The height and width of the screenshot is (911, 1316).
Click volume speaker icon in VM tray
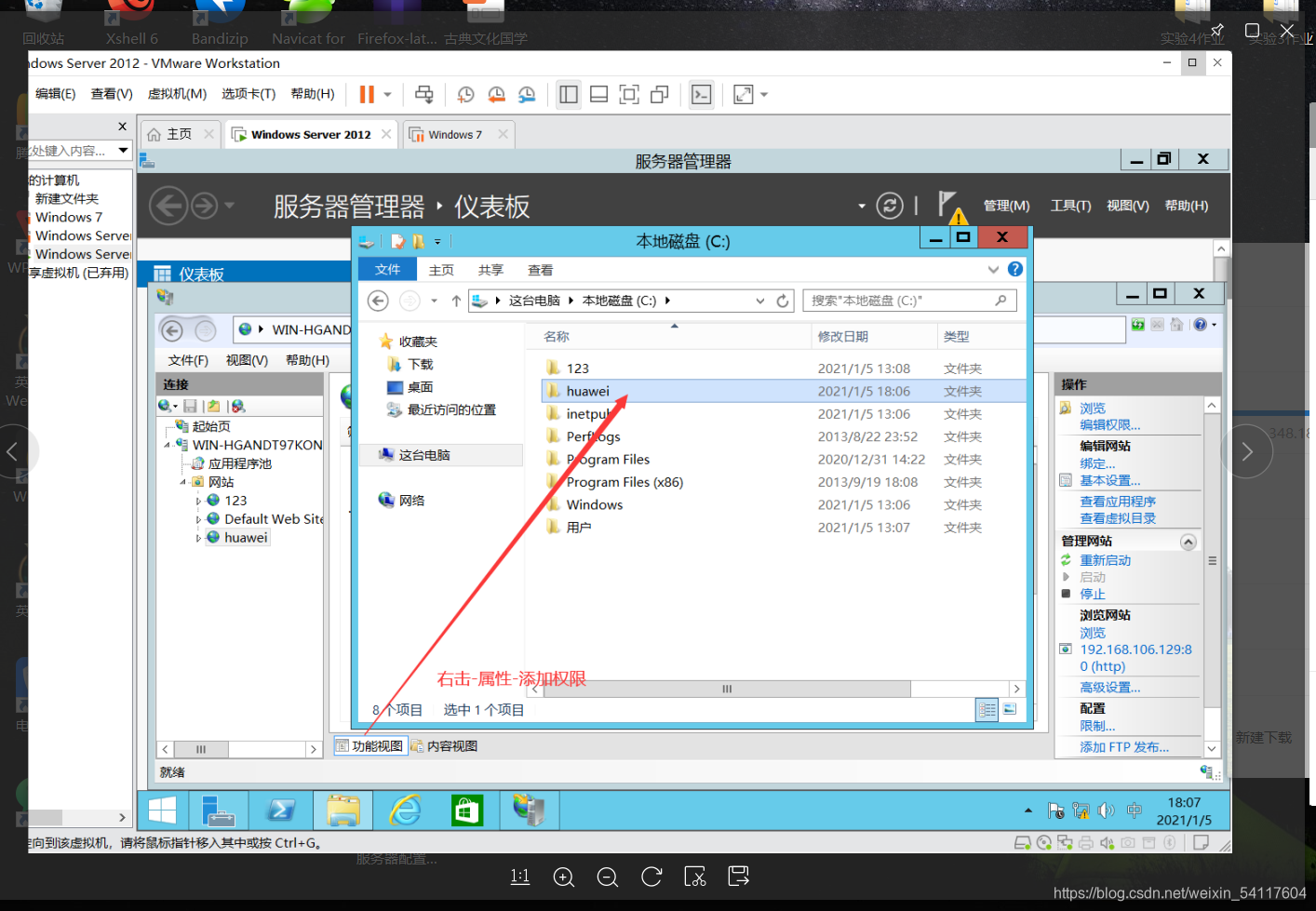point(1106,811)
